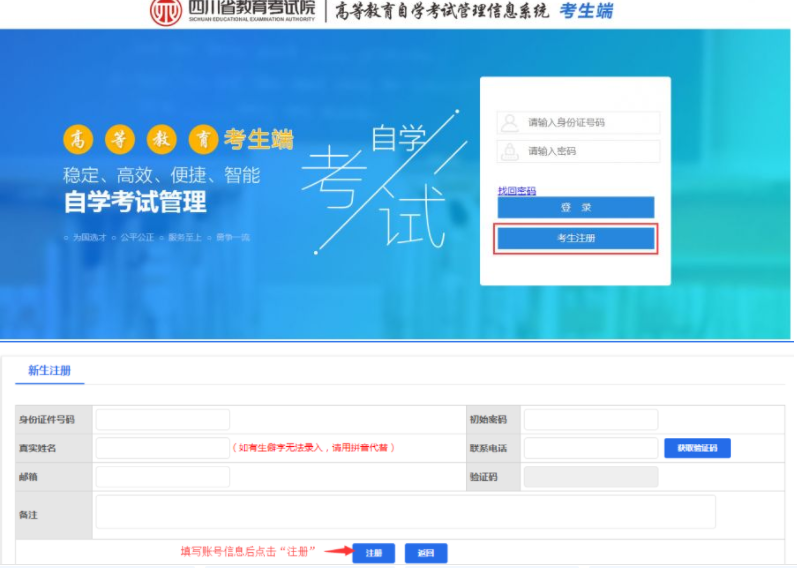Screen dimensions: 797x568
Task: Open the 找回密码 link
Action: [x=516, y=191]
